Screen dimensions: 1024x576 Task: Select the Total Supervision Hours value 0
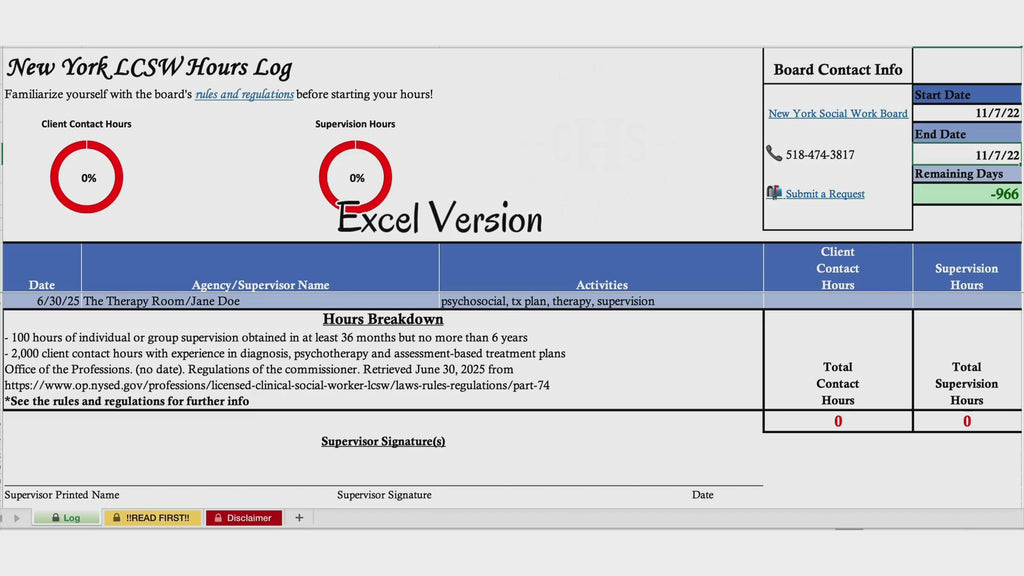[x=967, y=421]
